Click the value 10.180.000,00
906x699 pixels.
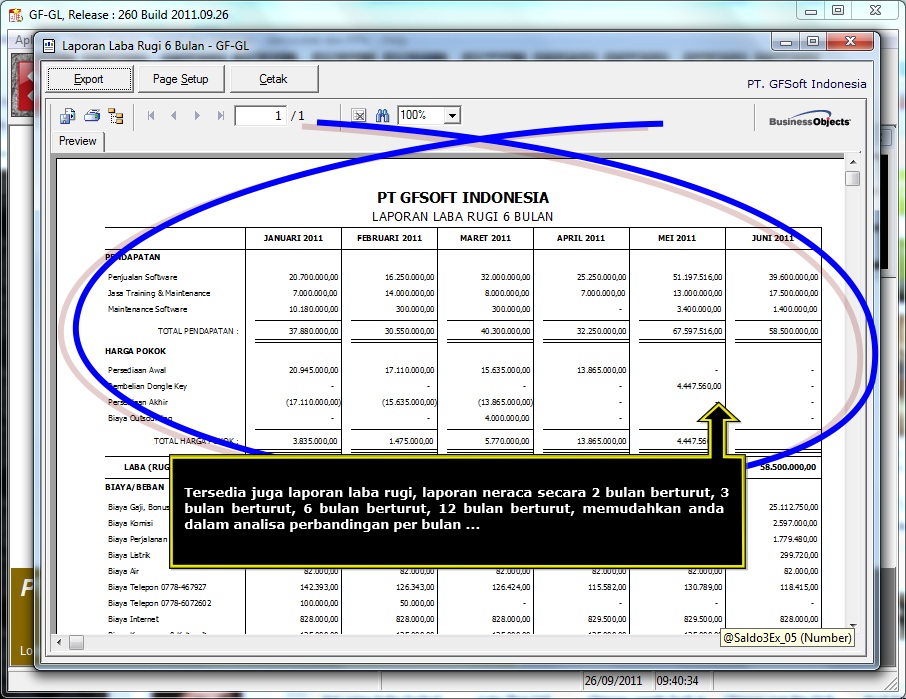click(313, 310)
